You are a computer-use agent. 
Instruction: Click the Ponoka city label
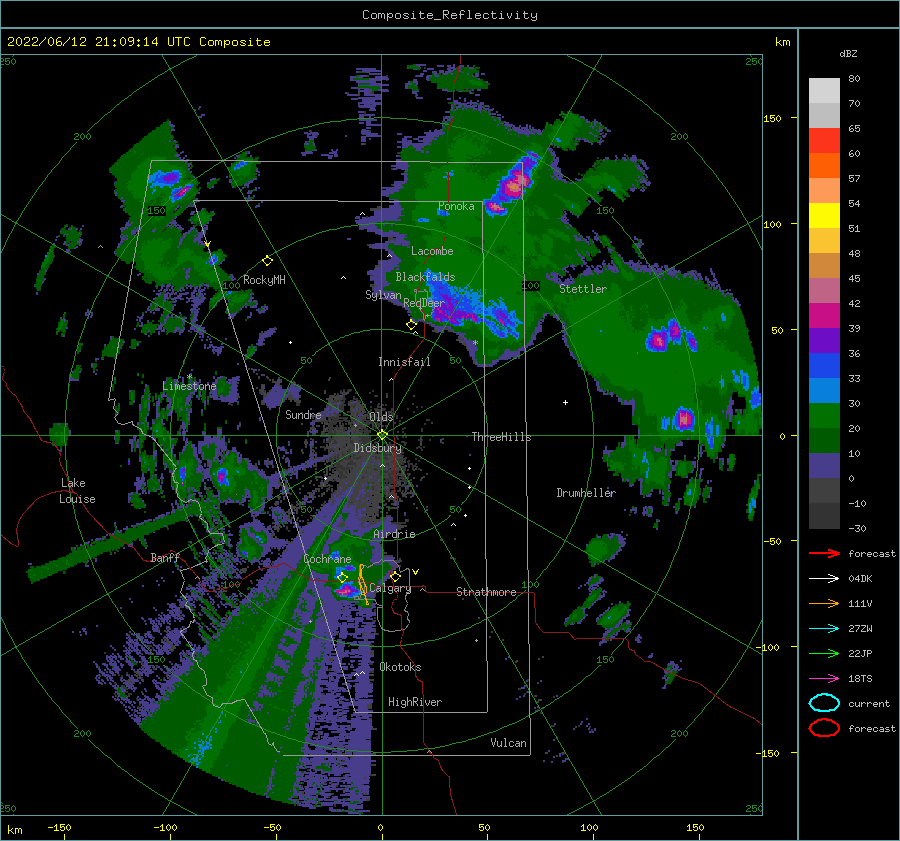(456, 206)
